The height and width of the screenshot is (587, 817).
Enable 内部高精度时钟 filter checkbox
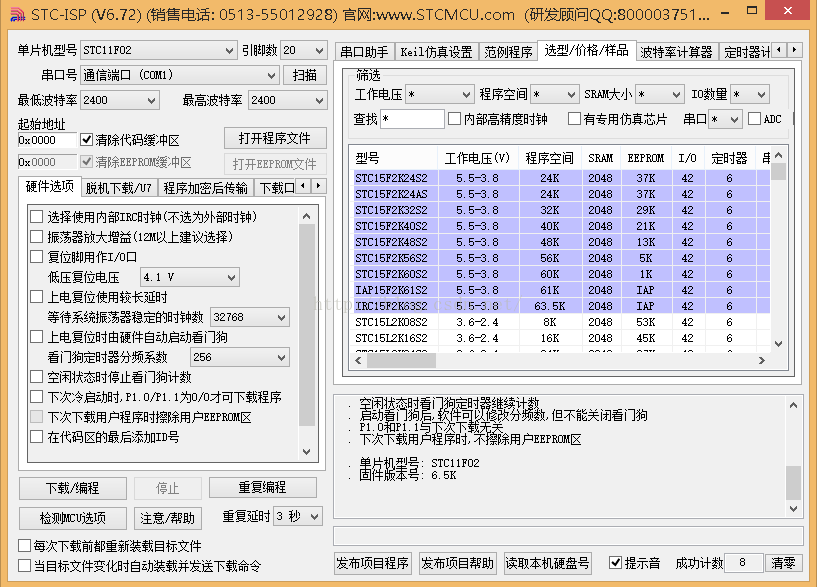point(454,119)
